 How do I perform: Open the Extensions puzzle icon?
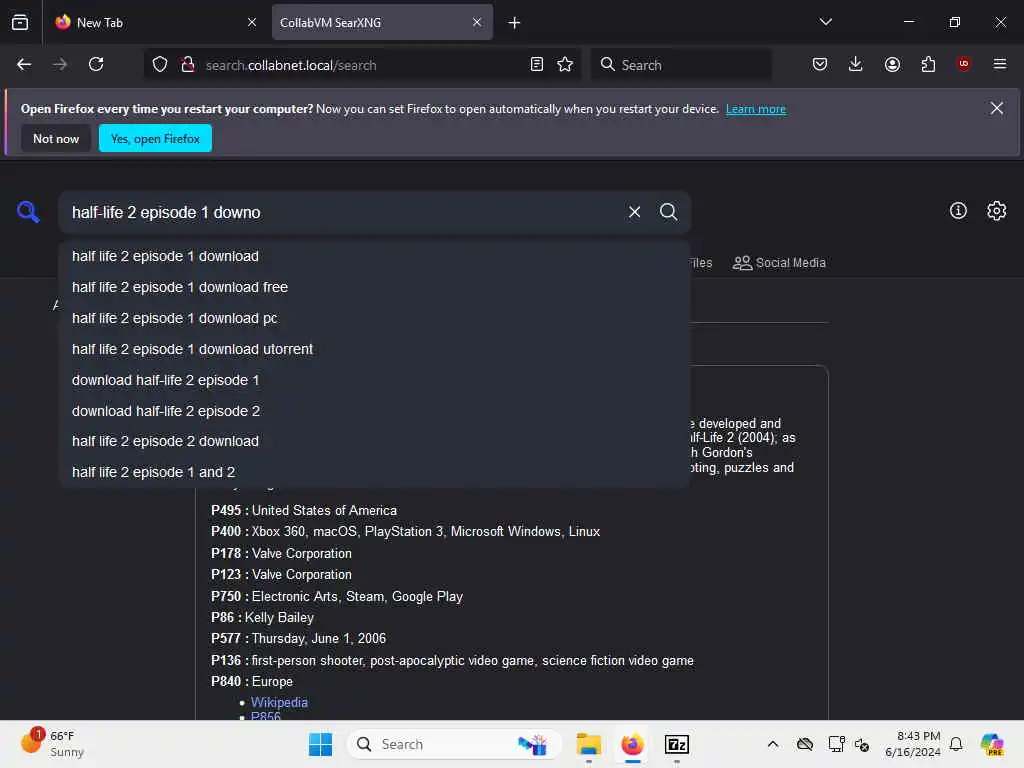[928, 64]
